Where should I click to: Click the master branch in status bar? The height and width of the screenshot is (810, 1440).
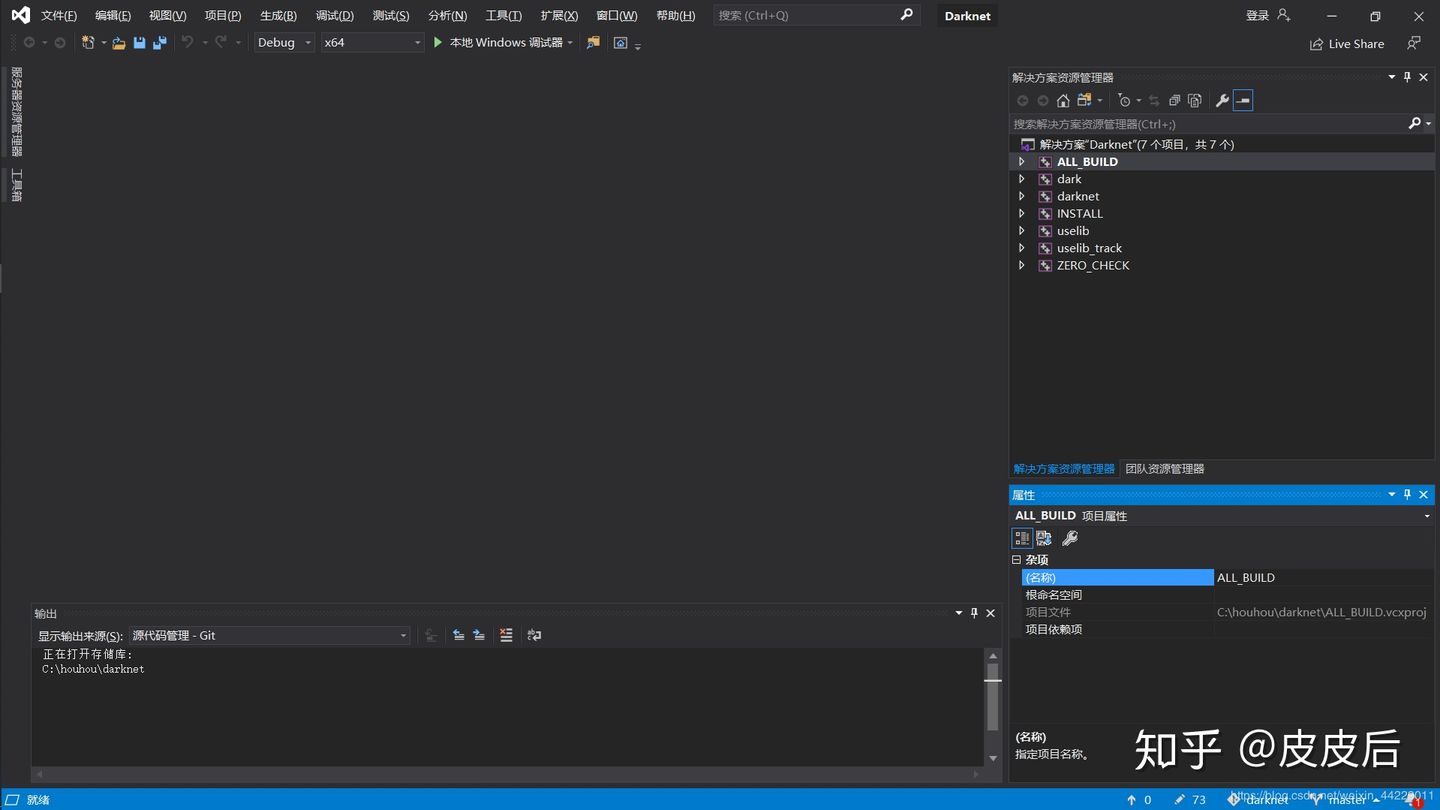click(1346, 800)
